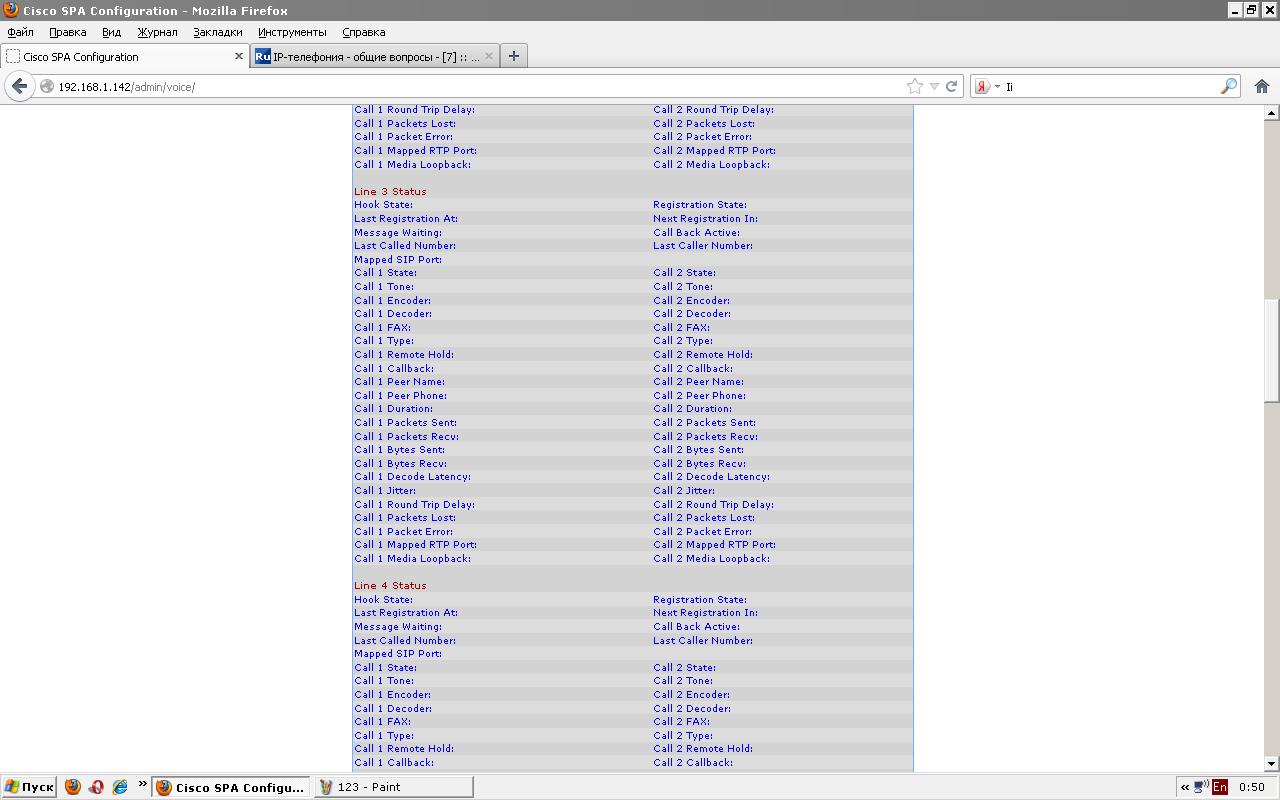The height and width of the screenshot is (800, 1280).
Task: Click 'Call 1 Bytes Recv:' in Line 3
Action: [401, 464]
